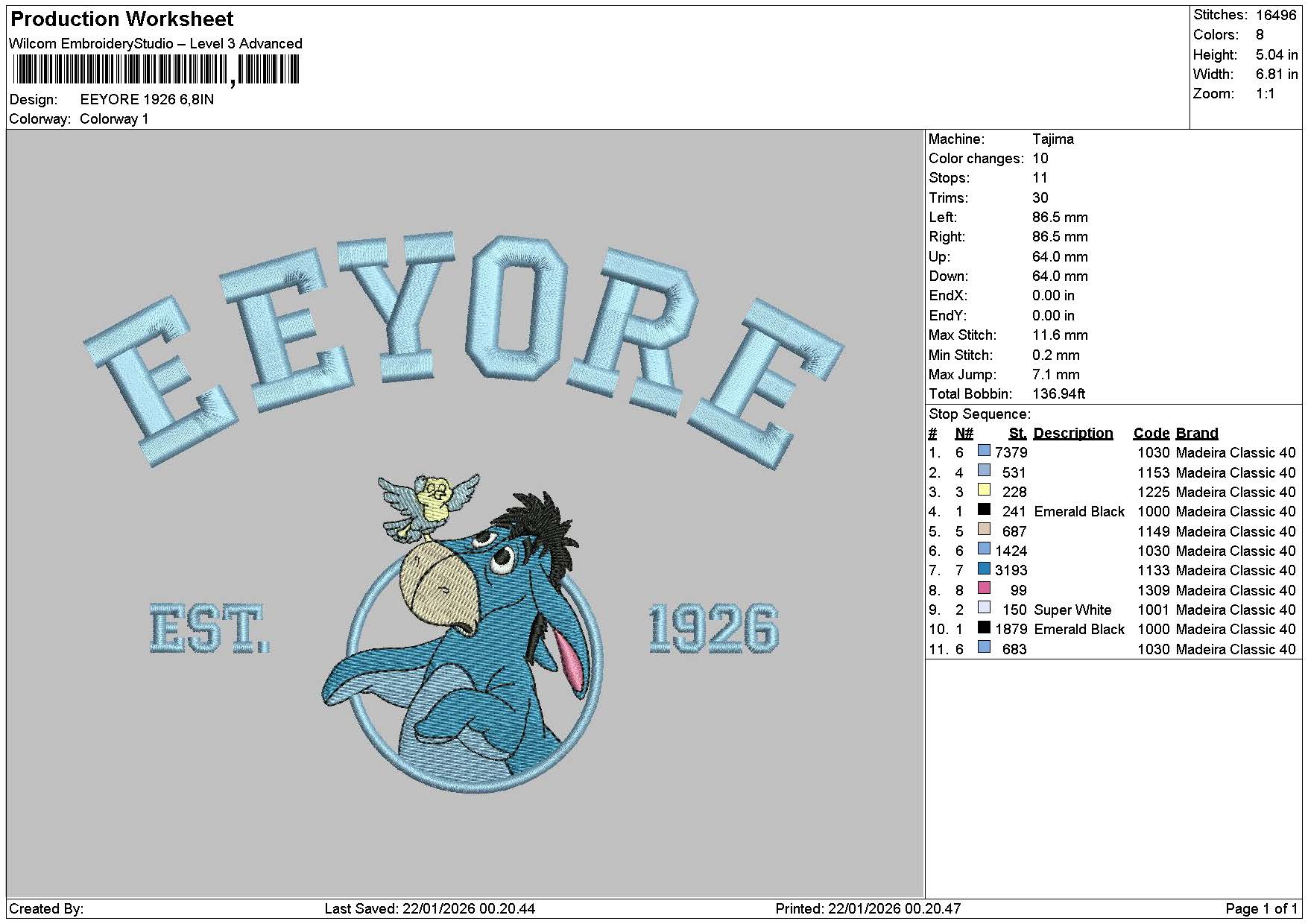Click the width value '6.81 in'

1276,74
